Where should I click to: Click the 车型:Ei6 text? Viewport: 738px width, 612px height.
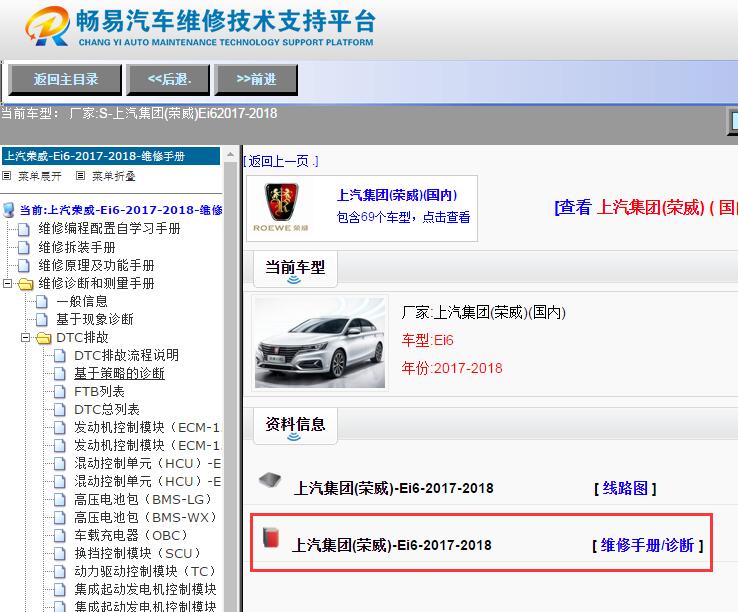[x=427, y=340]
